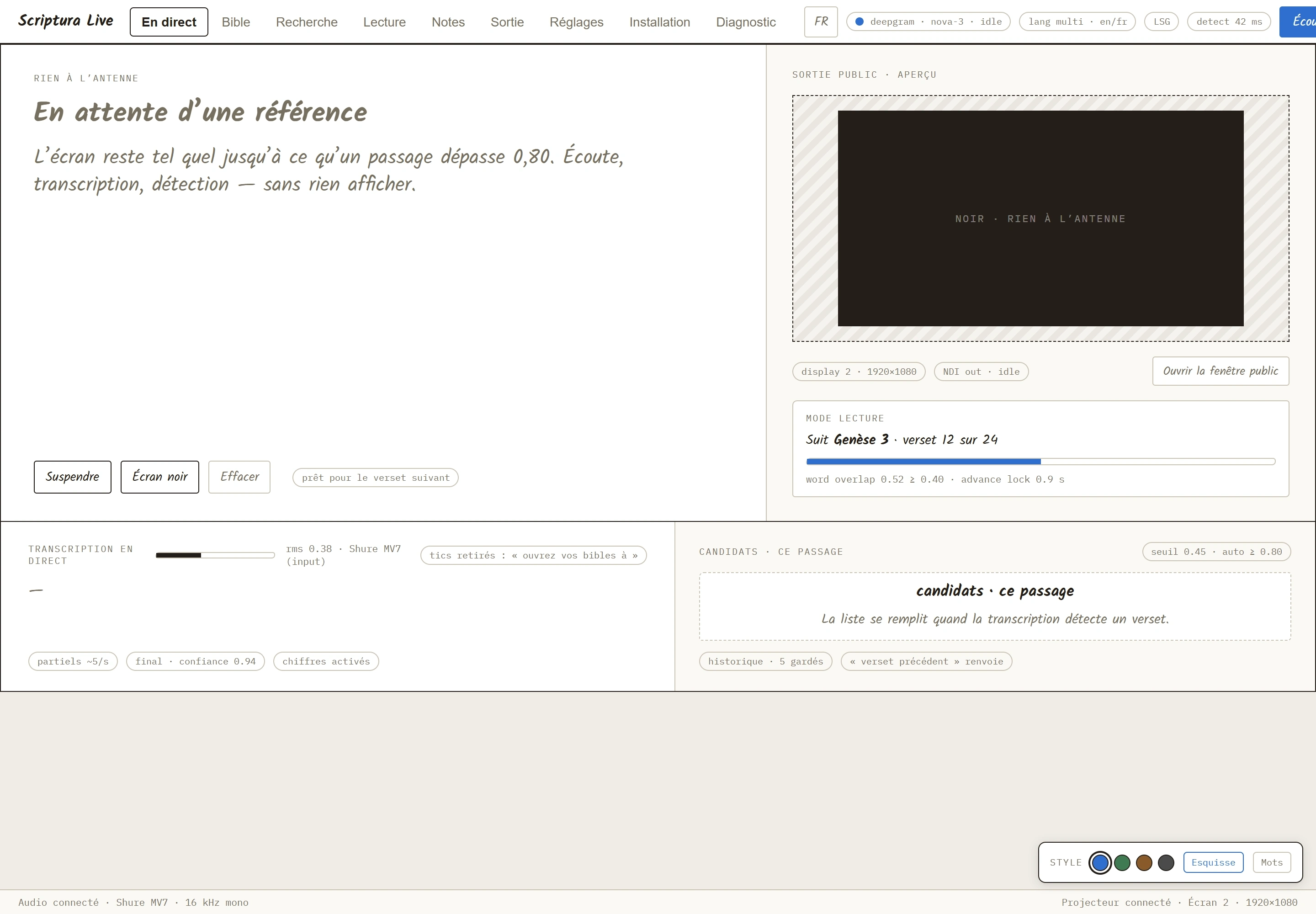The height and width of the screenshot is (914, 1316).
Task: Click the partiels ~5/s pill
Action: [73, 661]
